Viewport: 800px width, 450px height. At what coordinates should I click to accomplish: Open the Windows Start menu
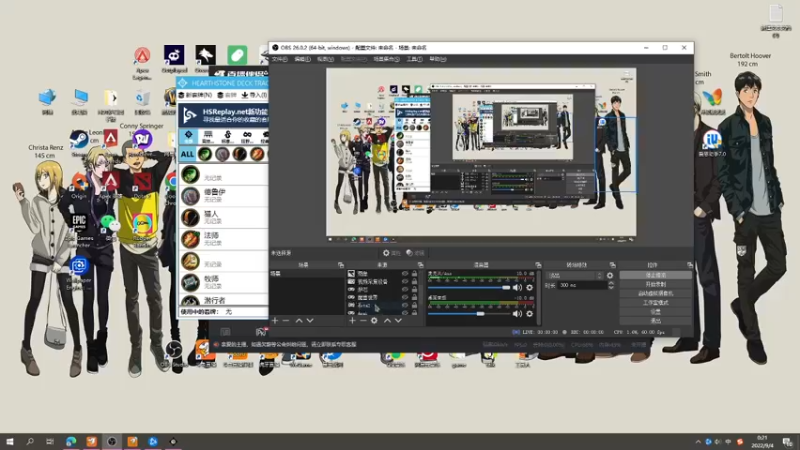9,442
